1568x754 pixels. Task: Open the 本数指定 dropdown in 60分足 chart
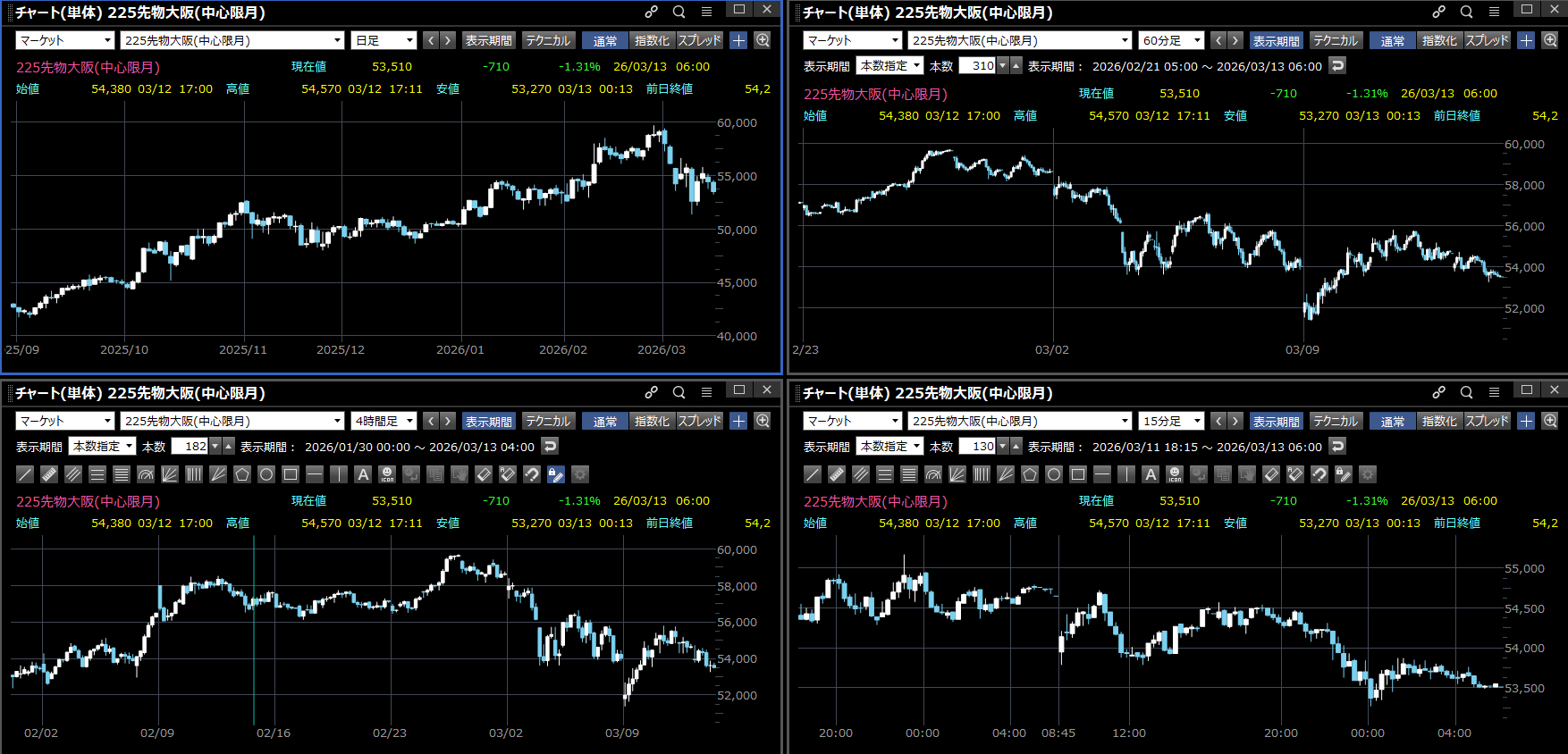889,65
